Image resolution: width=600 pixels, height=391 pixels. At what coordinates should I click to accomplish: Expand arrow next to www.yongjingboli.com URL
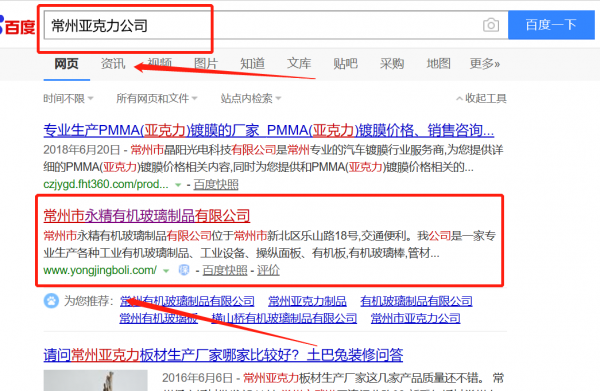[x=166, y=271]
